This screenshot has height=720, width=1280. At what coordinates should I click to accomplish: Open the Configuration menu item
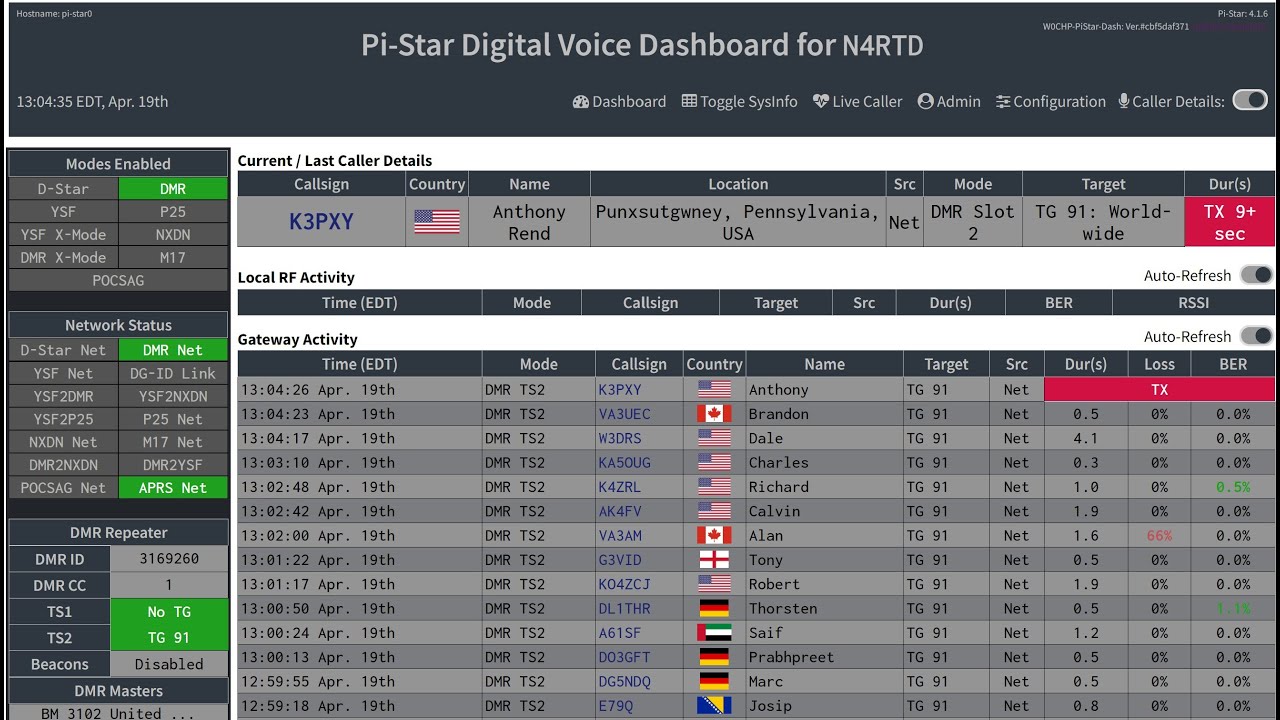pos(1058,101)
